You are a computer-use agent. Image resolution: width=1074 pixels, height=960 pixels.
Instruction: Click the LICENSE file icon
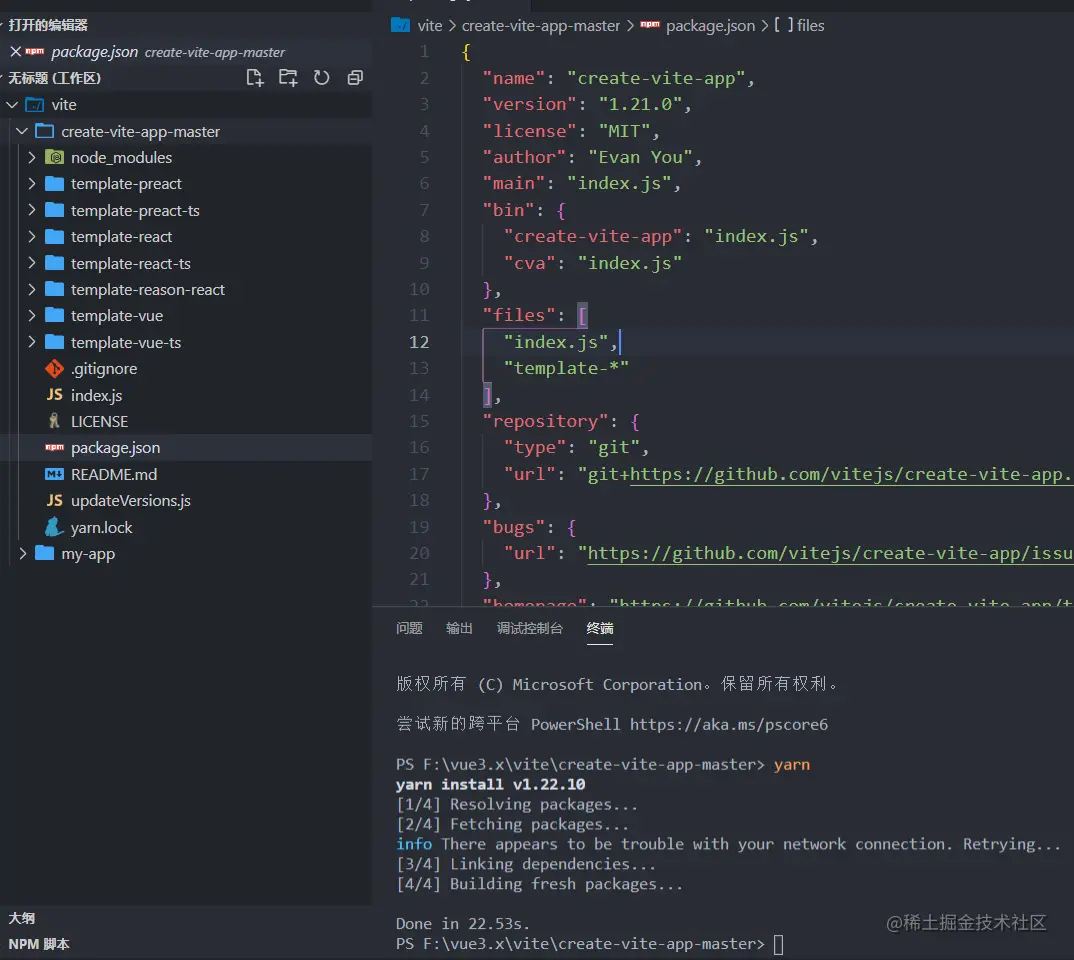tap(54, 421)
